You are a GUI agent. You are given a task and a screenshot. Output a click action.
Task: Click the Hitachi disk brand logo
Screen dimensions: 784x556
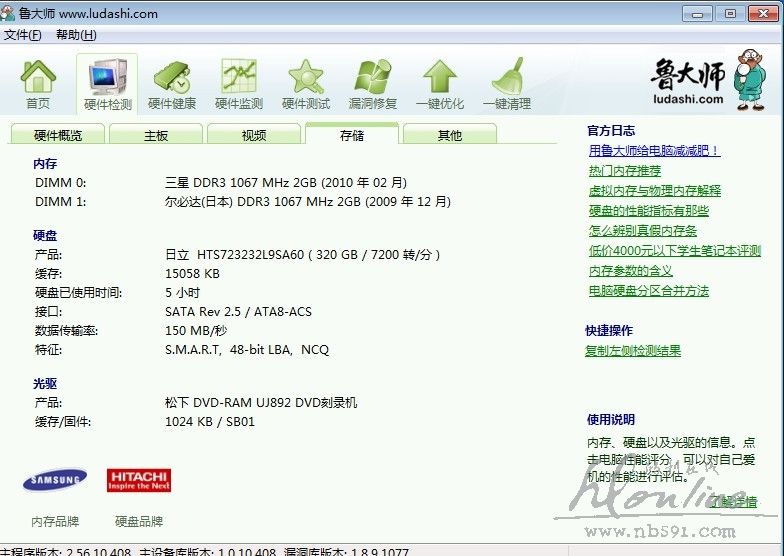(139, 480)
